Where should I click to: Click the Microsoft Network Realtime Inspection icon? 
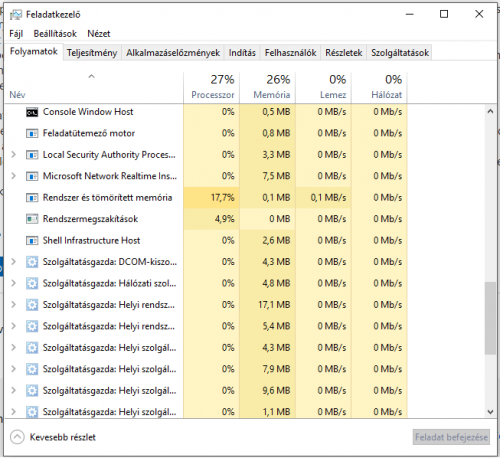[32, 176]
